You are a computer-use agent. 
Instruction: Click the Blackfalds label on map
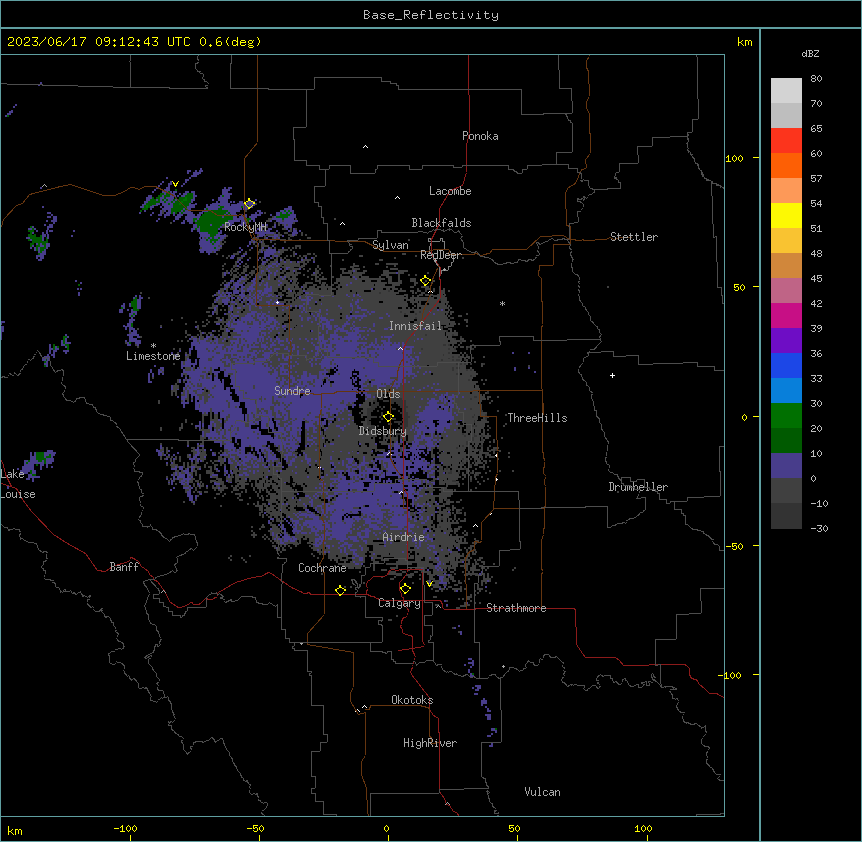pyautogui.click(x=441, y=223)
